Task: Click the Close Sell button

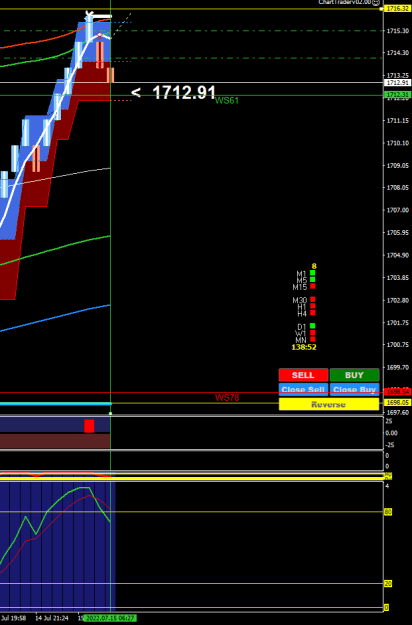Action: click(303, 389)
